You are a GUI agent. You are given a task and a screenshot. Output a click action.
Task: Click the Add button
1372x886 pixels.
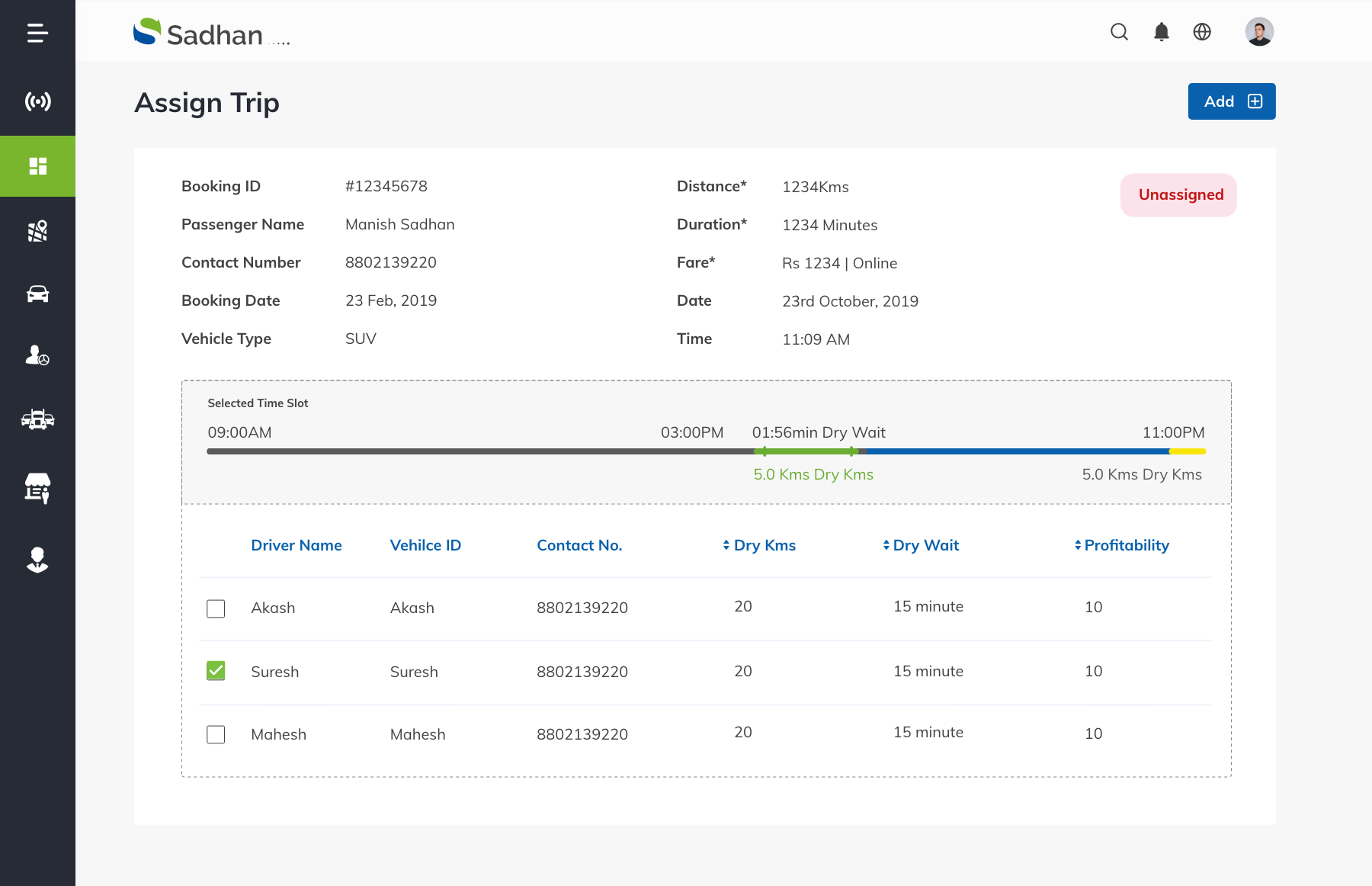(1231, 101)
